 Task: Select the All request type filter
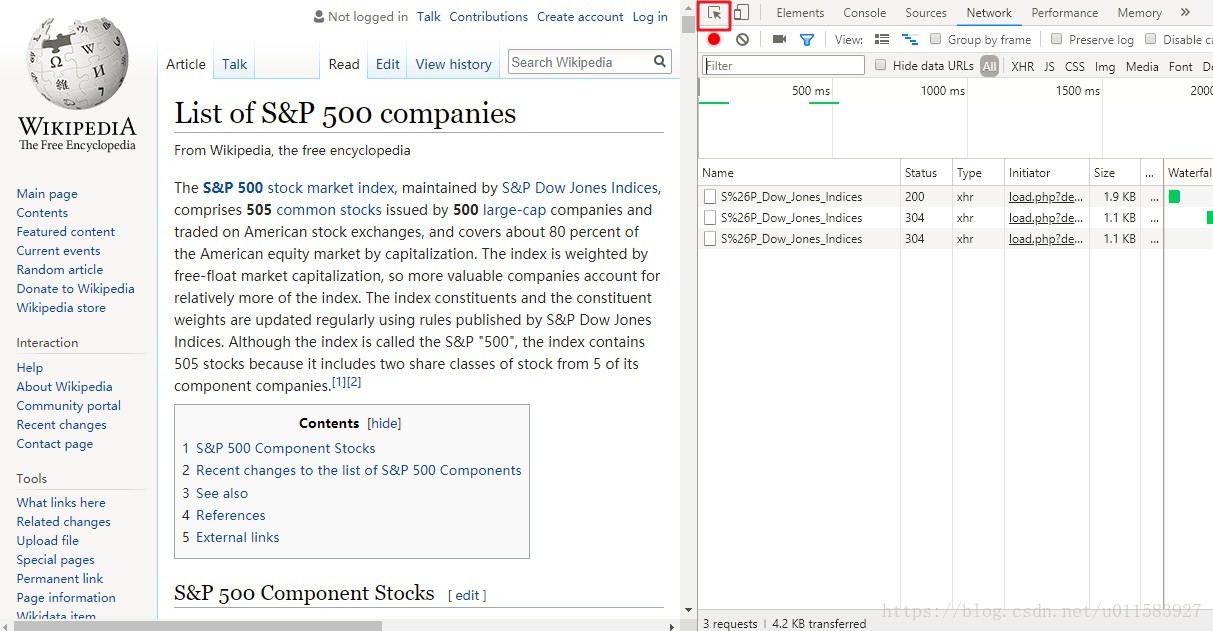click(x=989, y=66)
